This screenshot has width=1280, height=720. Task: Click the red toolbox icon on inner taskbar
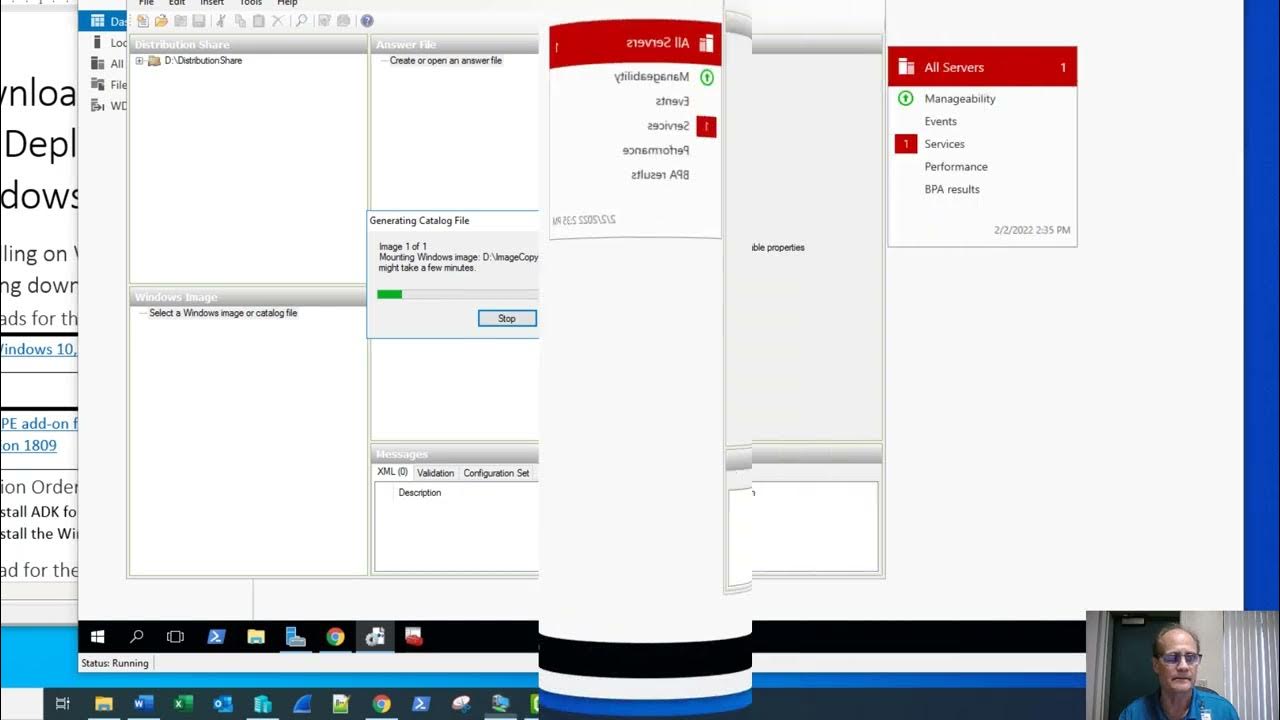[414, 637]
